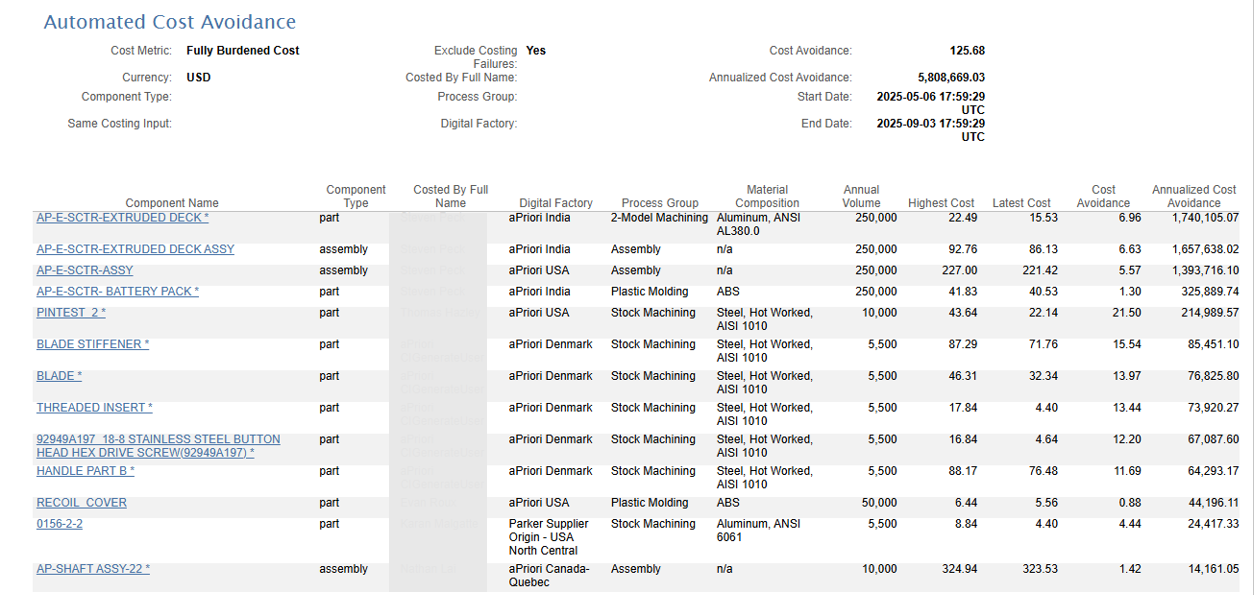The image size is (1254, 595).
Task: Select the AP-E-SCTR- BATTERY PACK link
Action: coord(117,292)
